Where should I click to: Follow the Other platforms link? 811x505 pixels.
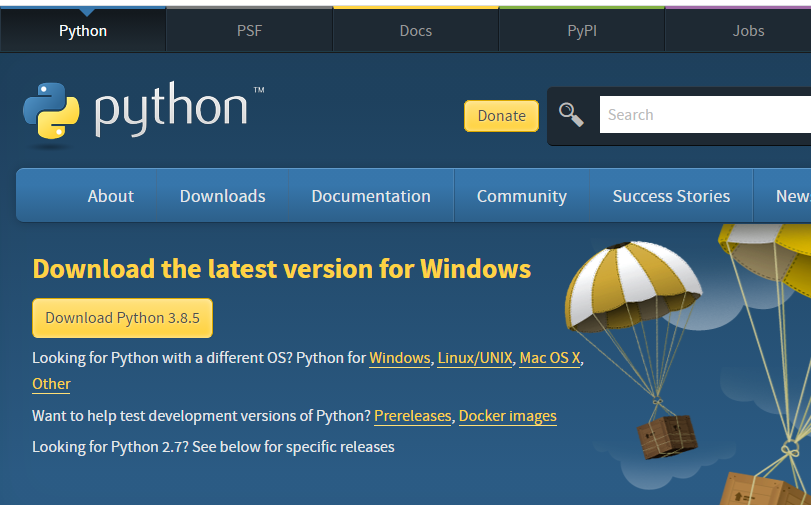point(51,384)
